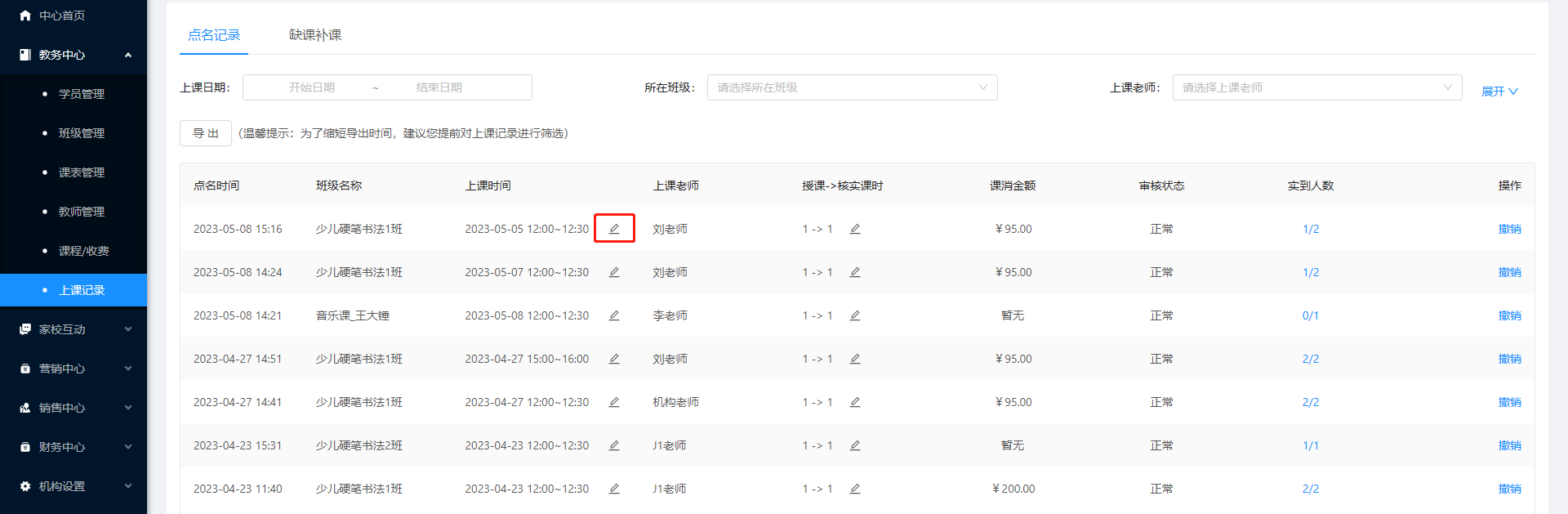The height and width of the screenshot is (514, 1568).
Task: Expand the 销售中心 menu chevron
Action: [x=128, y=408]
